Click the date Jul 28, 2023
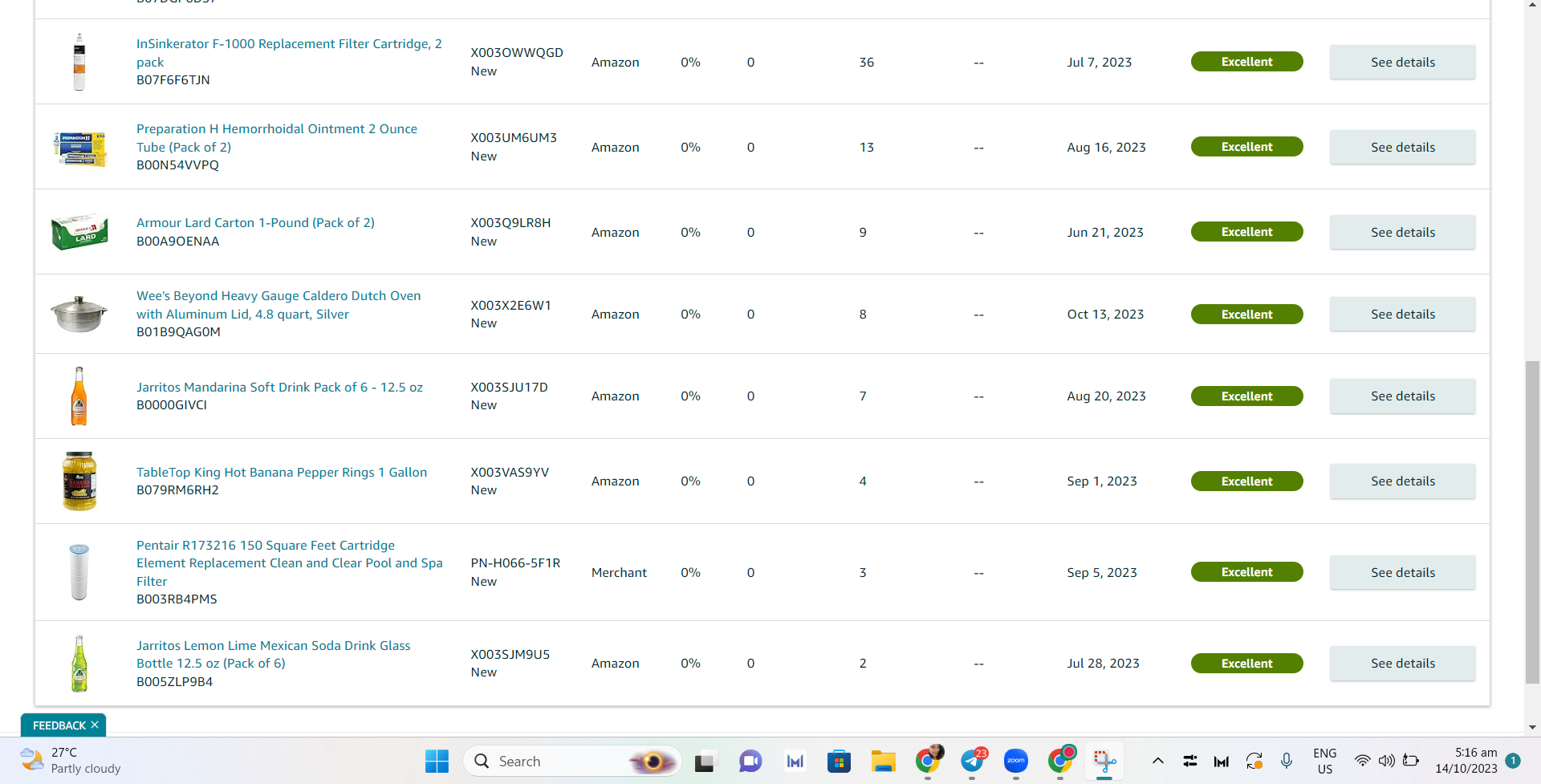 (x=1103, y=663)
